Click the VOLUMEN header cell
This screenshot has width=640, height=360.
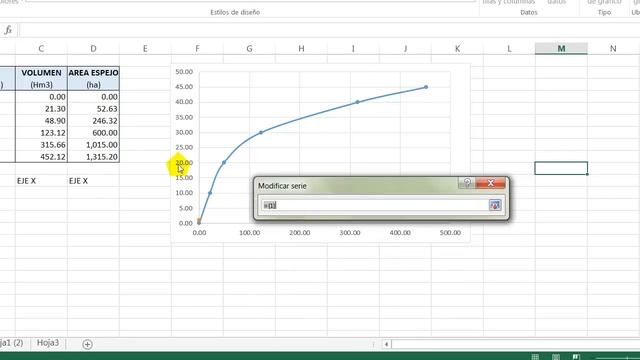coord(41,73)
